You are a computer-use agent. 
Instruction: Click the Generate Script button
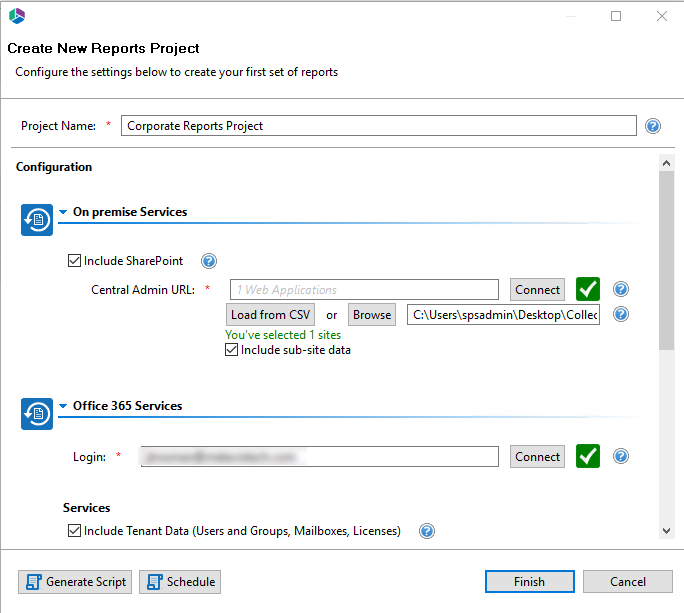[75, 582]
